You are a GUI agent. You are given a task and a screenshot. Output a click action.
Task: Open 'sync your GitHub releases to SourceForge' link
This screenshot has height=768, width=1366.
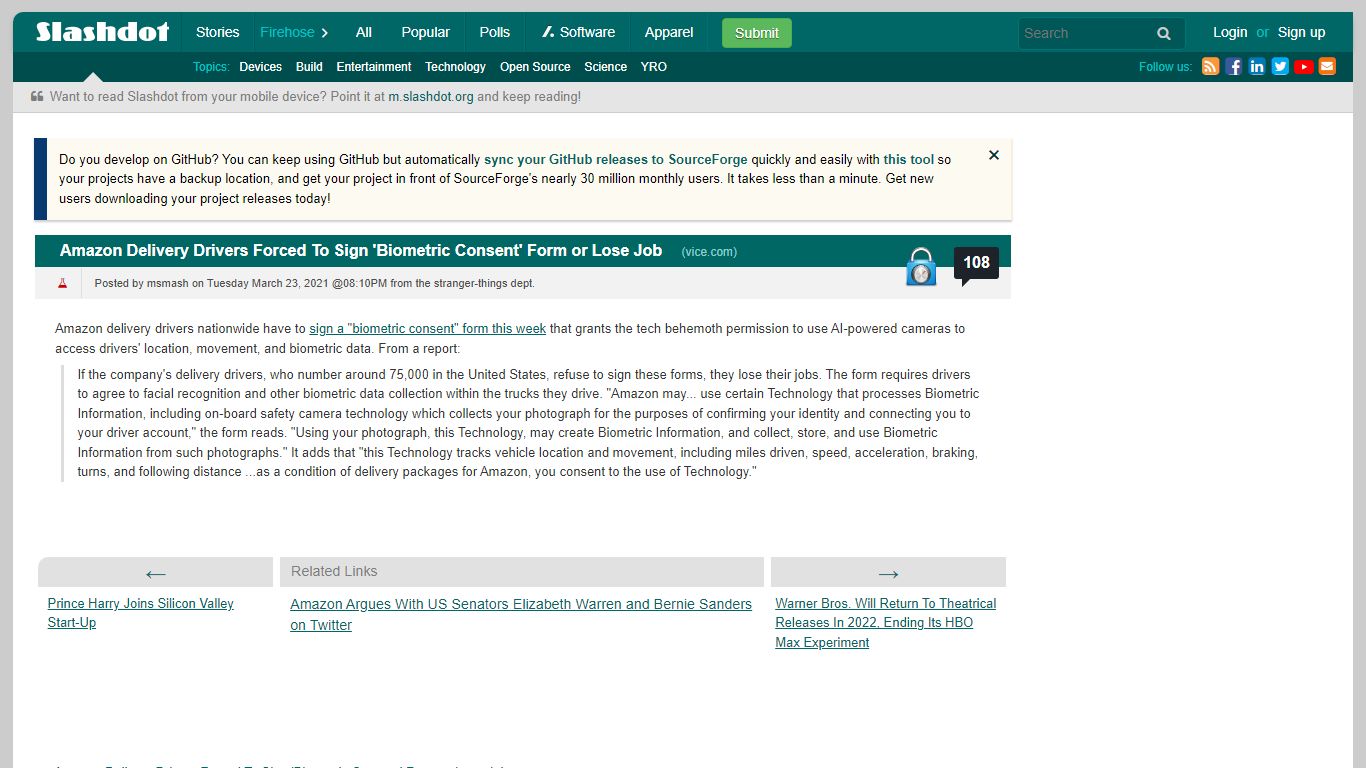click(x=616, y=159)
